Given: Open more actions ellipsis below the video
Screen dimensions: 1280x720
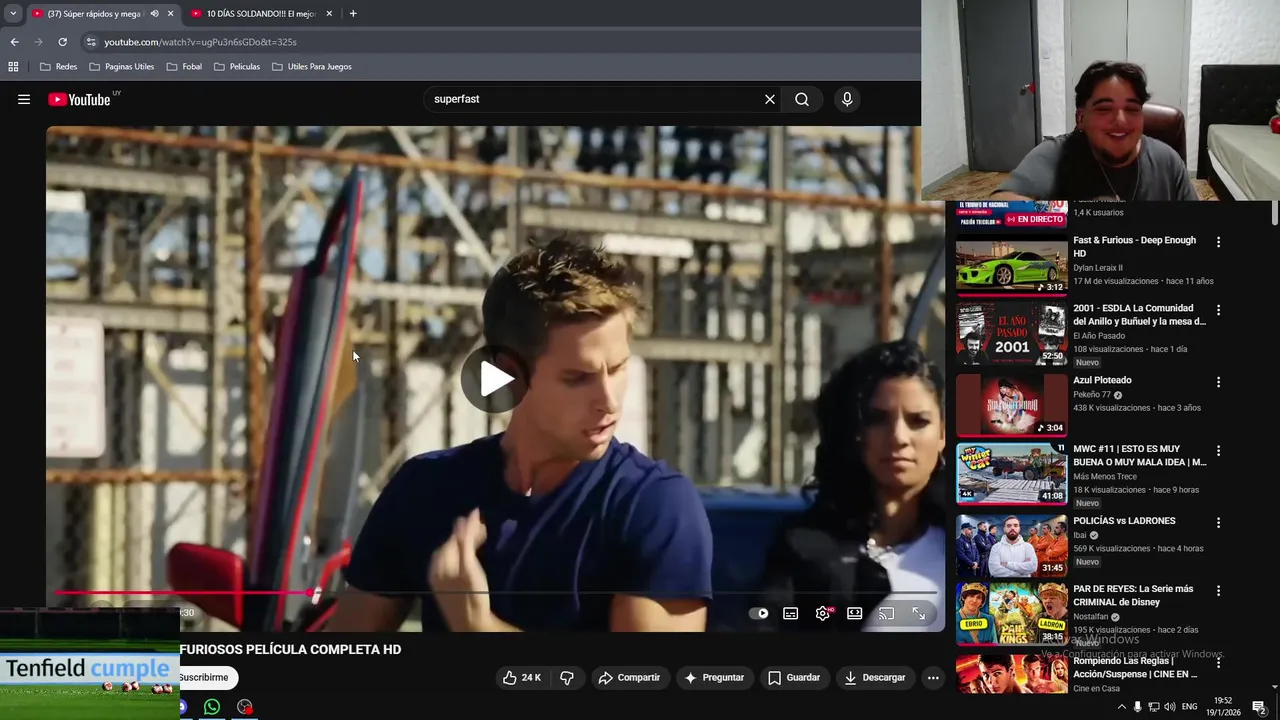Looking at the screenshot, I should 933,677.
